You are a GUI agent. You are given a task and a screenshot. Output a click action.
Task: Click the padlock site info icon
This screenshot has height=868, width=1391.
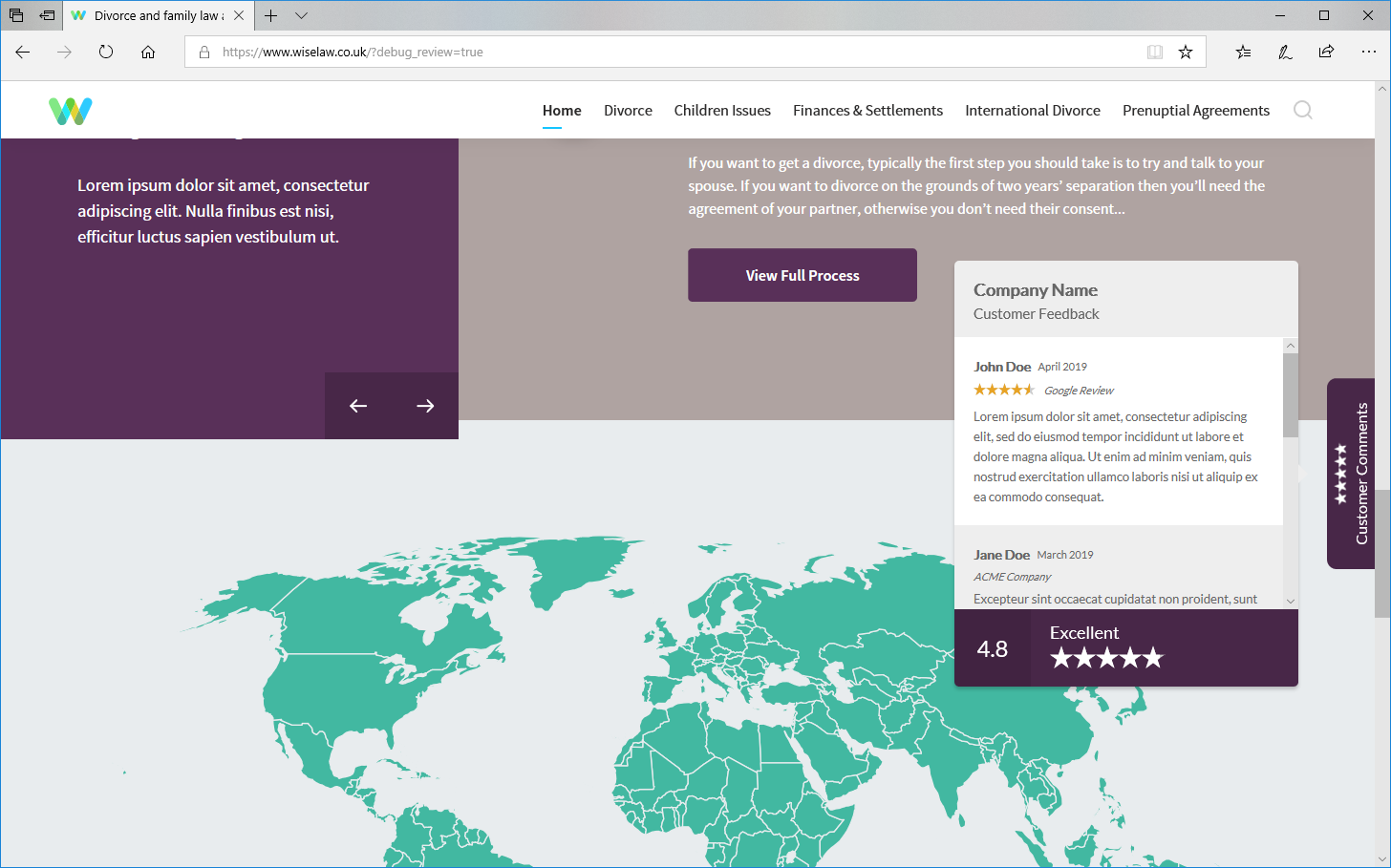tap(204, 52)
